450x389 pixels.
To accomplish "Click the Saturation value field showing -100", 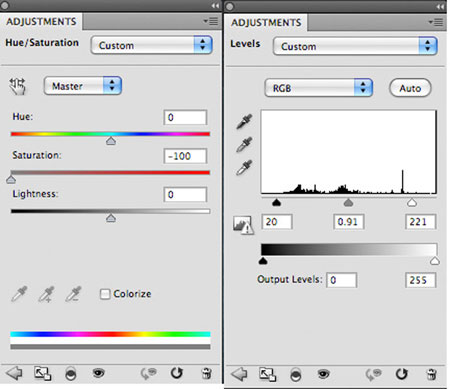I will point(185,156).
